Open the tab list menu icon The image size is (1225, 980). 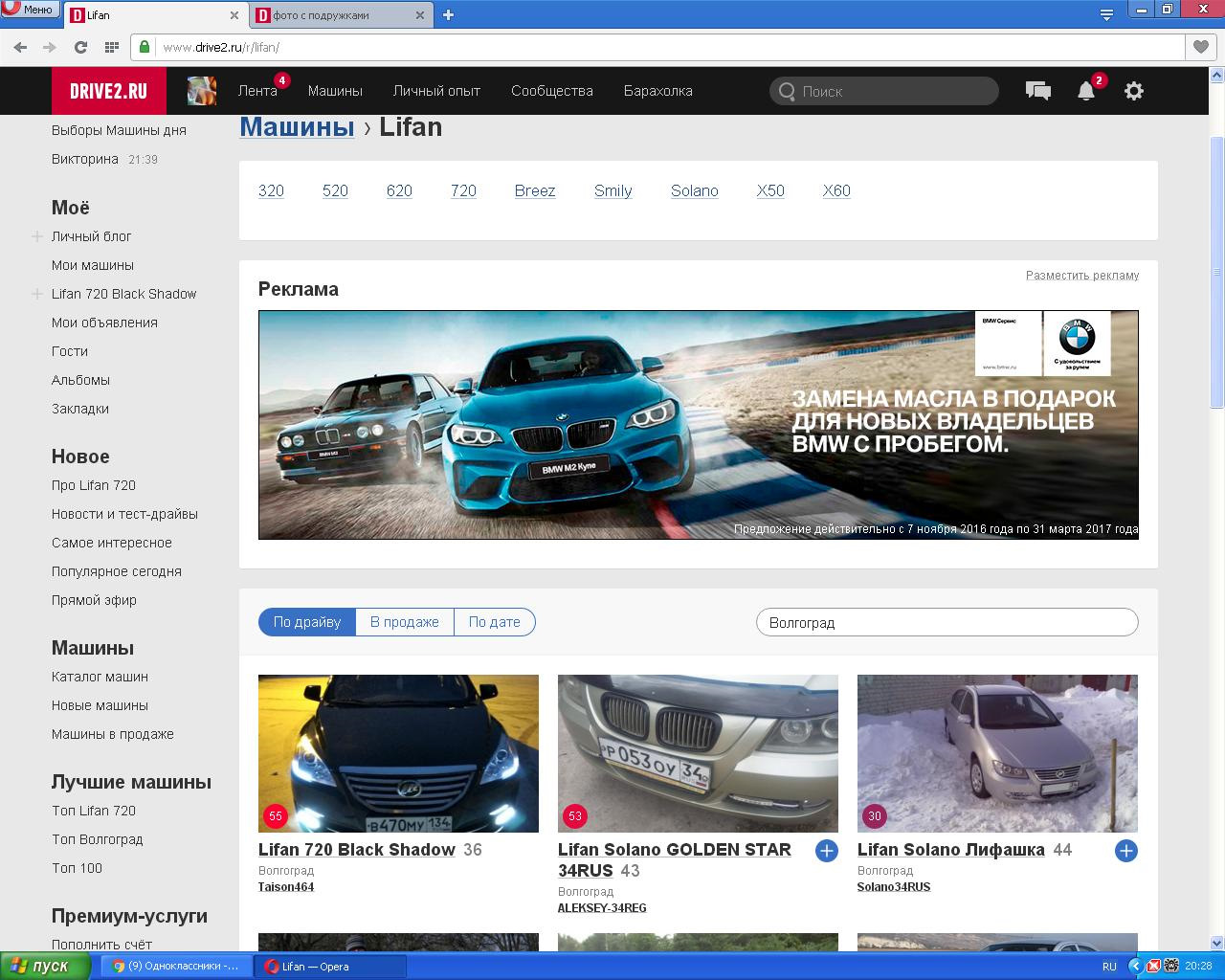click(1106, 13)
